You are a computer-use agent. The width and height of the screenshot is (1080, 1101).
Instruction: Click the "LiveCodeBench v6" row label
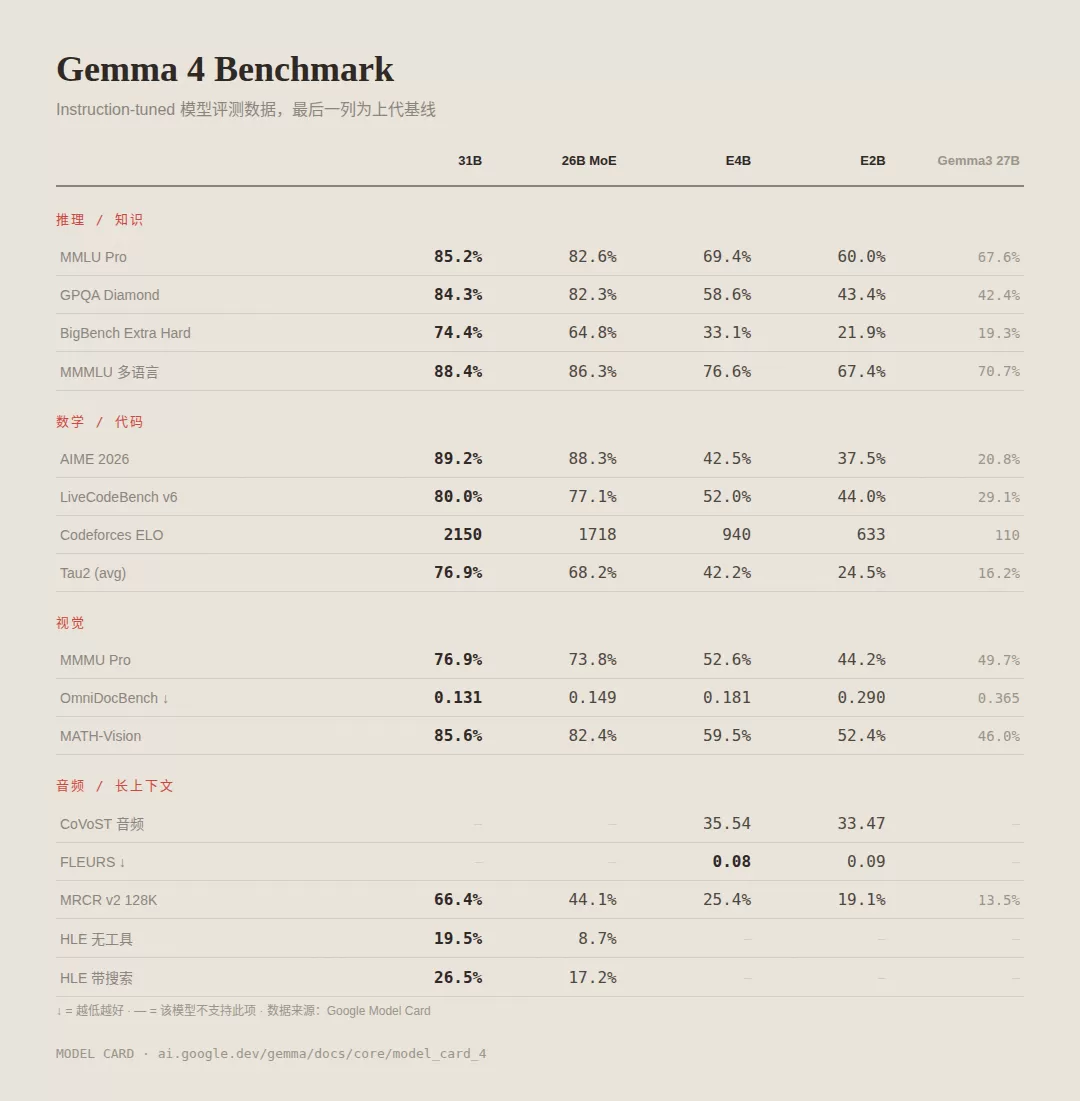click(119, 497)
